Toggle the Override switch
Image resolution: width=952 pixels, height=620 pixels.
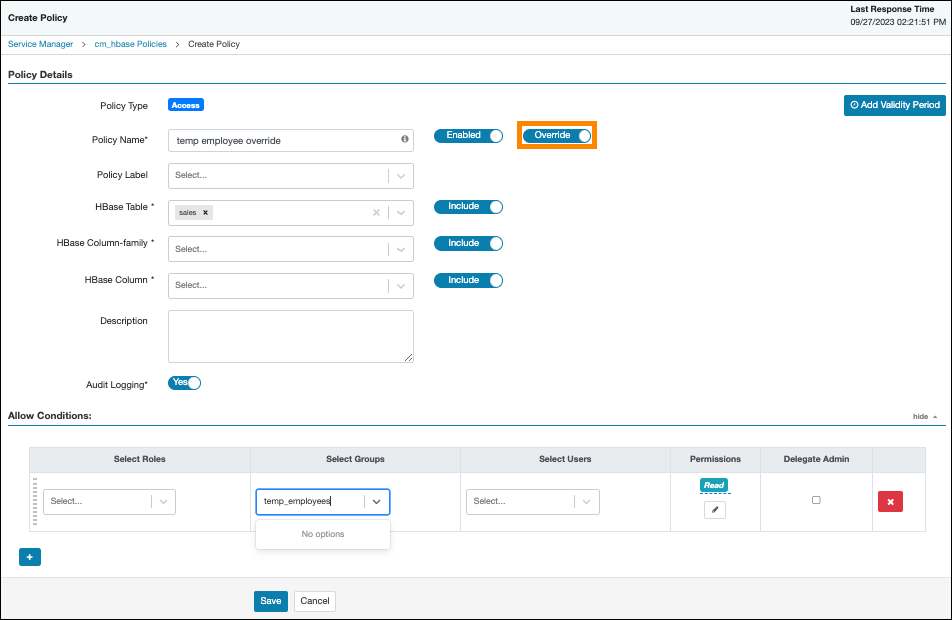tap(557, 135)
